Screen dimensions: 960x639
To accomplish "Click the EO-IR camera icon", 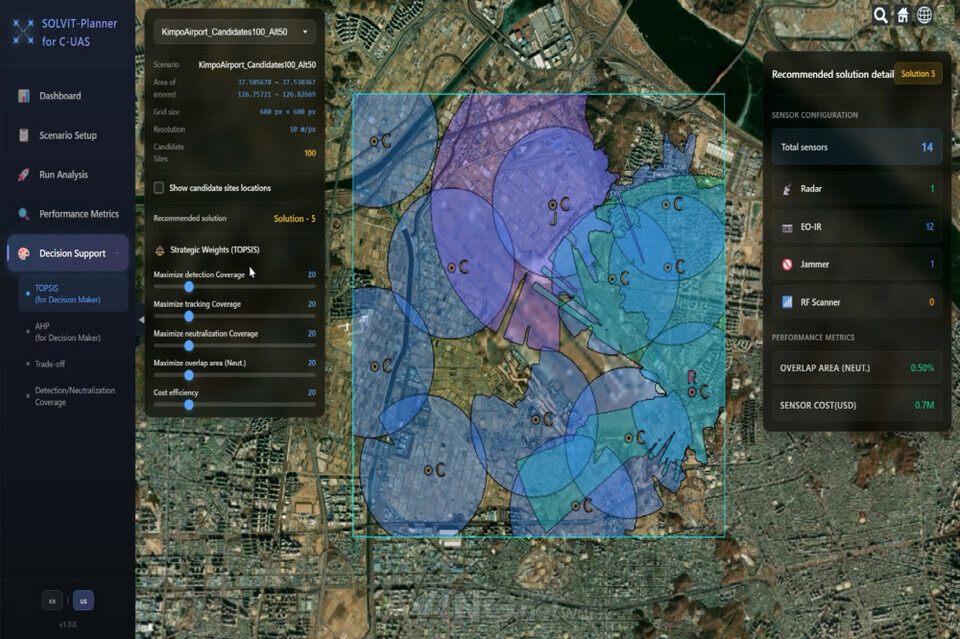I will [787, 227].
